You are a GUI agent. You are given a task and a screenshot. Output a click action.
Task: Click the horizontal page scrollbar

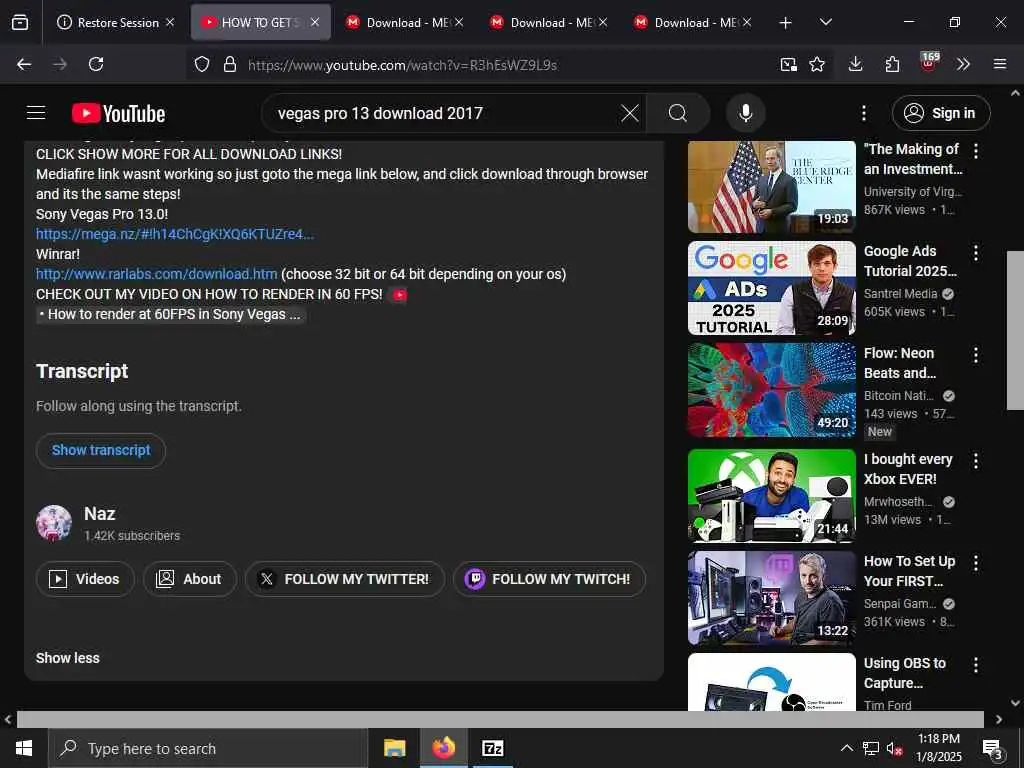pyautogui.click(x=500, y=719)
